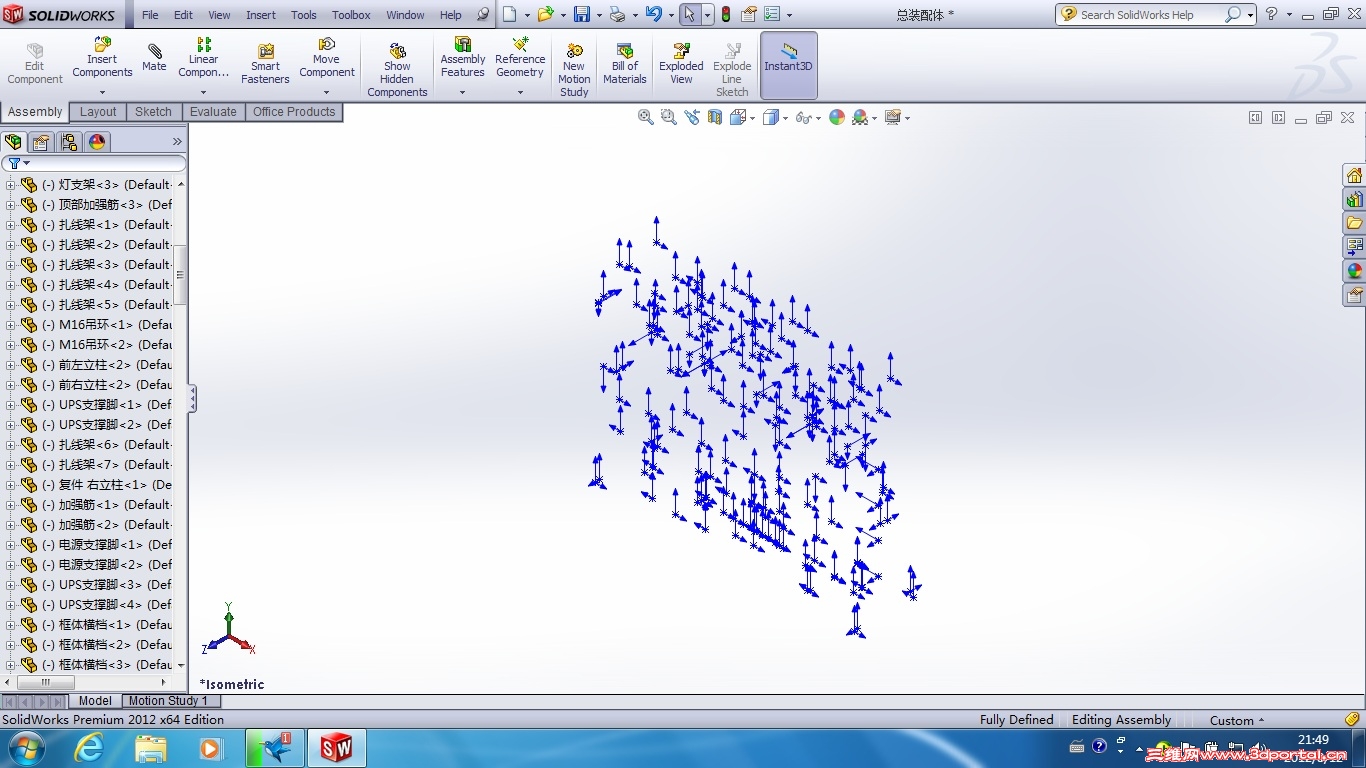Image resolution: width=1366 pixels, height=768 pixels.
Task: Open the Edit Appearance color ball
Action: pyautogui.click(x=836, y=117)
